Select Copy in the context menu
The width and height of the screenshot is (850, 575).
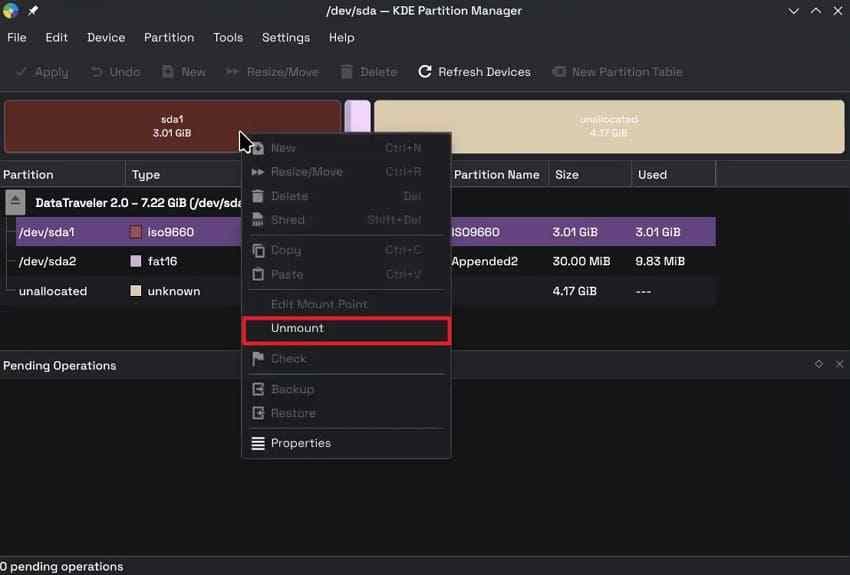(x=346, y=250)
